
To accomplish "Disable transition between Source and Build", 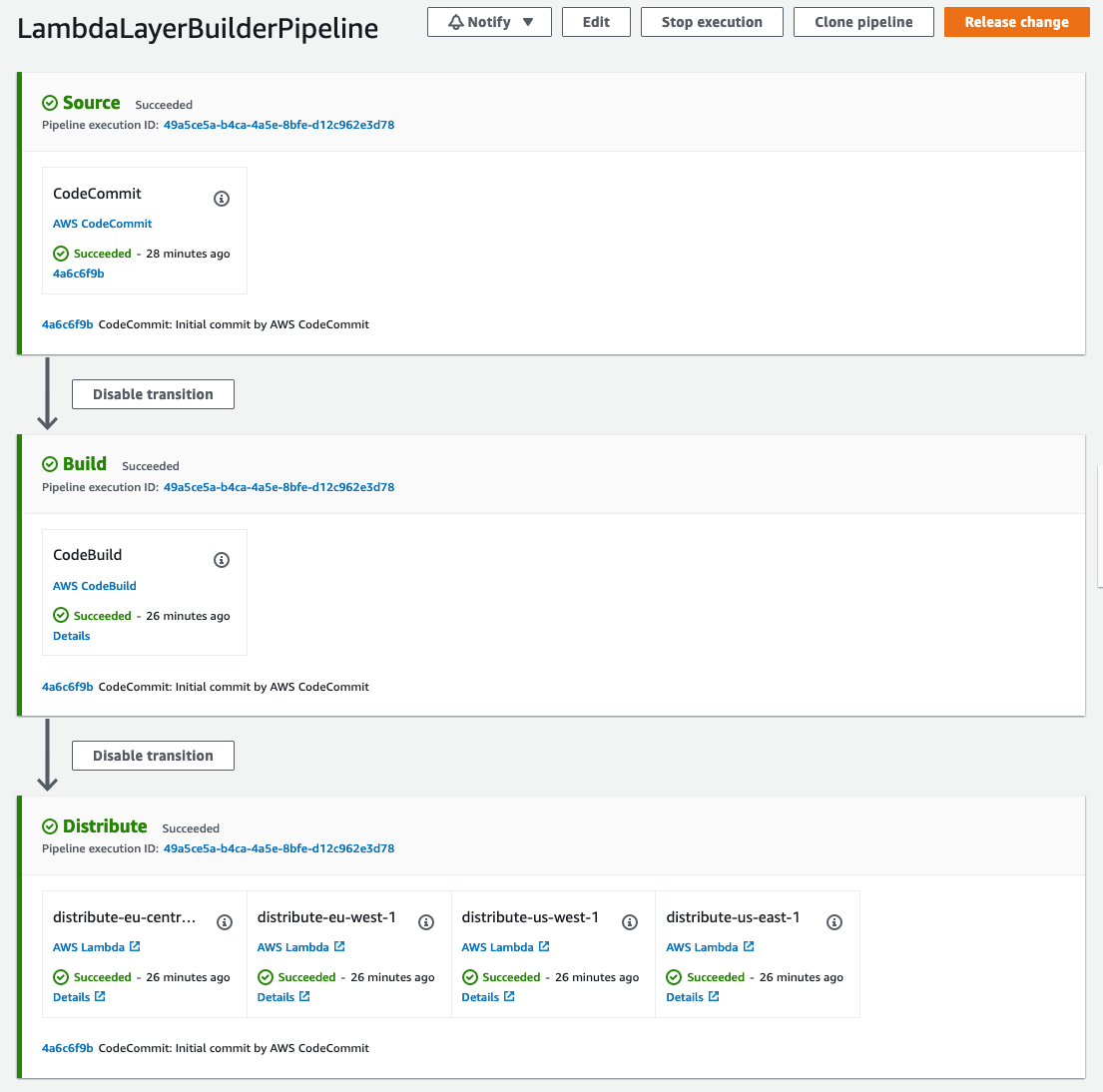I will (154, 394).
